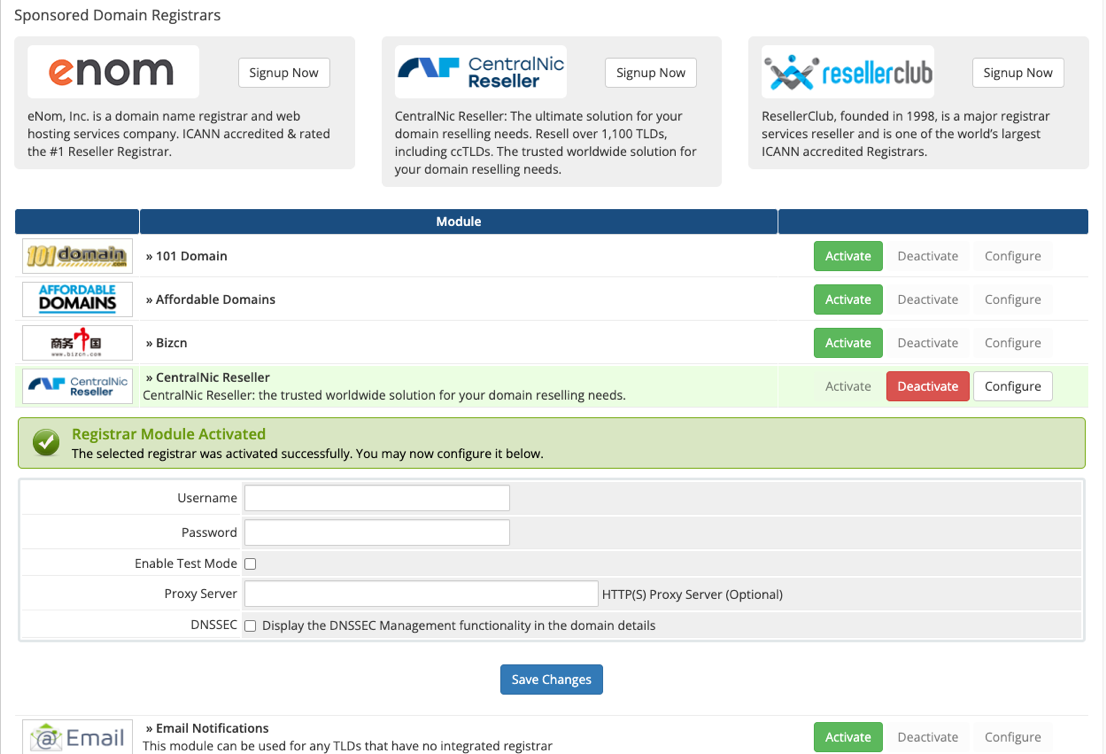Click the 'DNSSEC' field label
Viewport: 1106px width, 754px height.
tap(214, 625)
